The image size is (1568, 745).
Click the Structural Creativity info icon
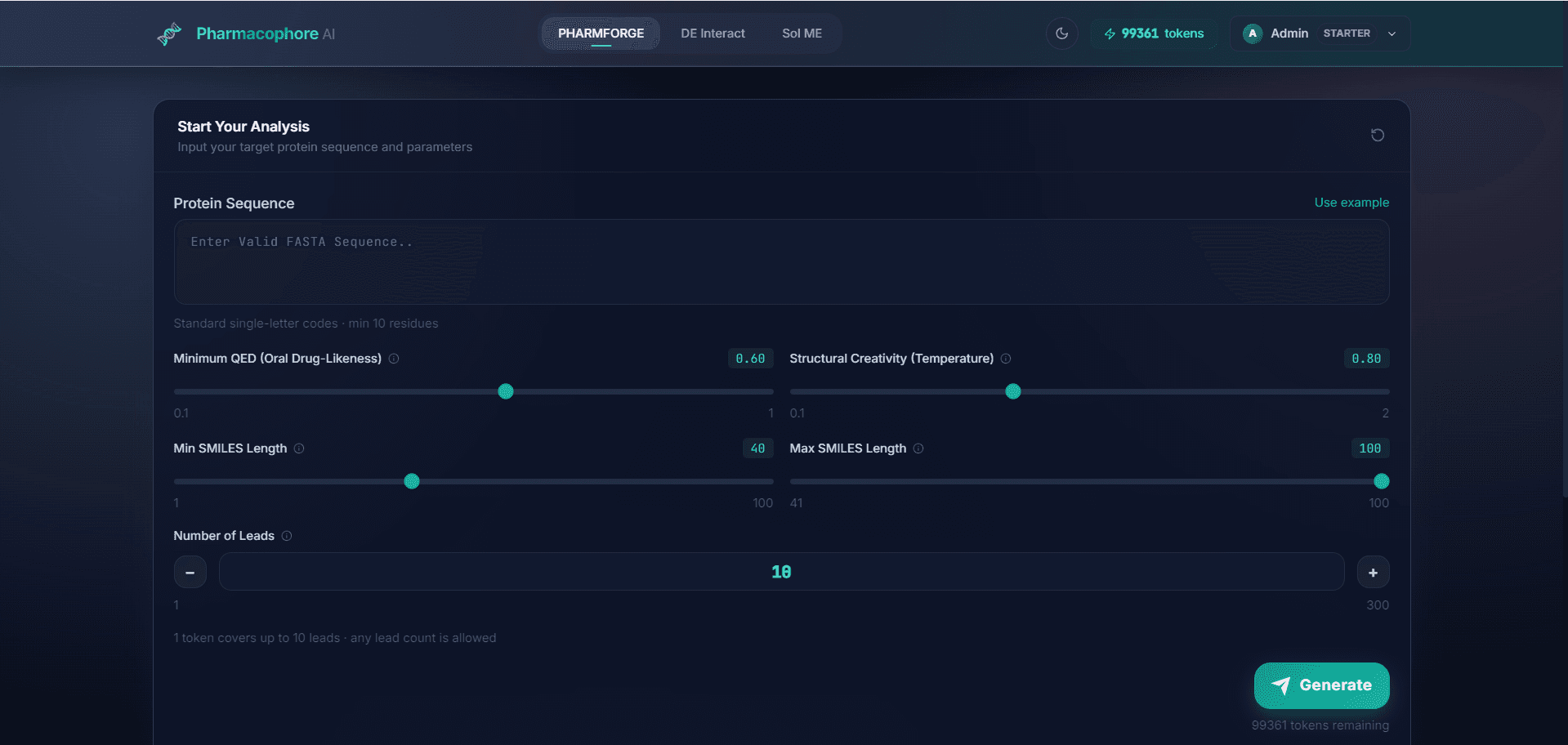tap(1006, 359)
